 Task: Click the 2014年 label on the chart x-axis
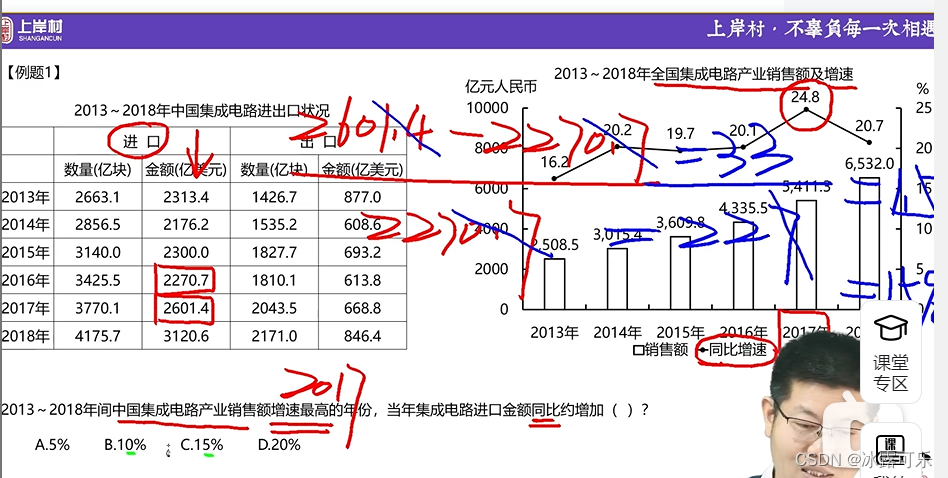pos(617,332)
